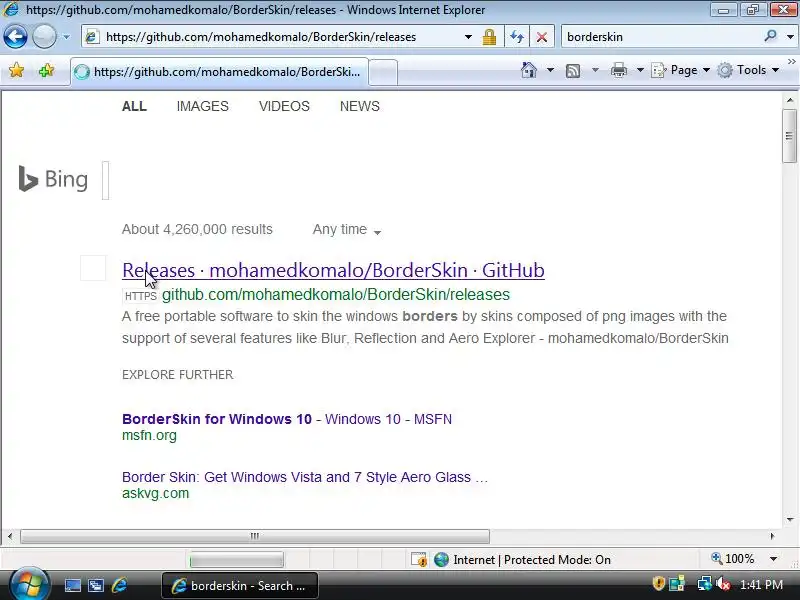Image resolution: width=800 pixels, height=600 pixels.
Task: Open BorderSkin for Windows 10 MSFN link
Action: click(x=287, y=419)
